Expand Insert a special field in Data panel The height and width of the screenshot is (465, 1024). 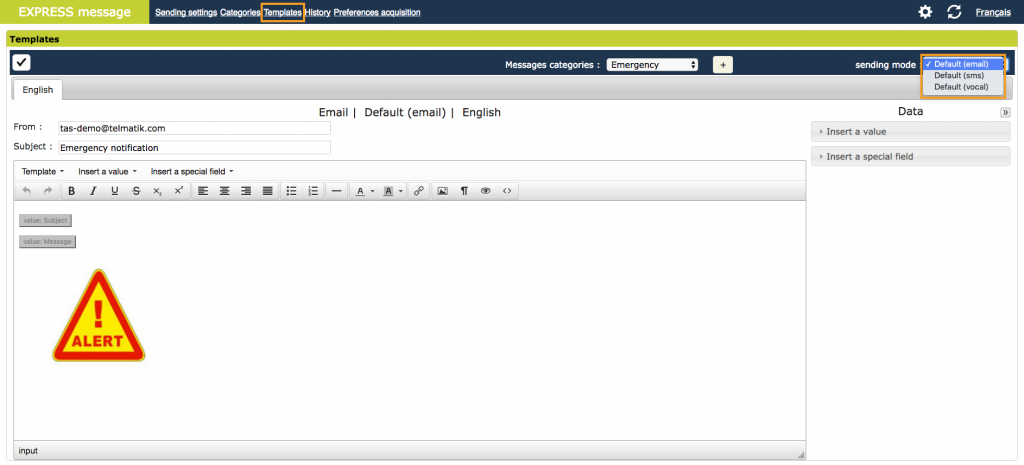(x=910, y=156)
